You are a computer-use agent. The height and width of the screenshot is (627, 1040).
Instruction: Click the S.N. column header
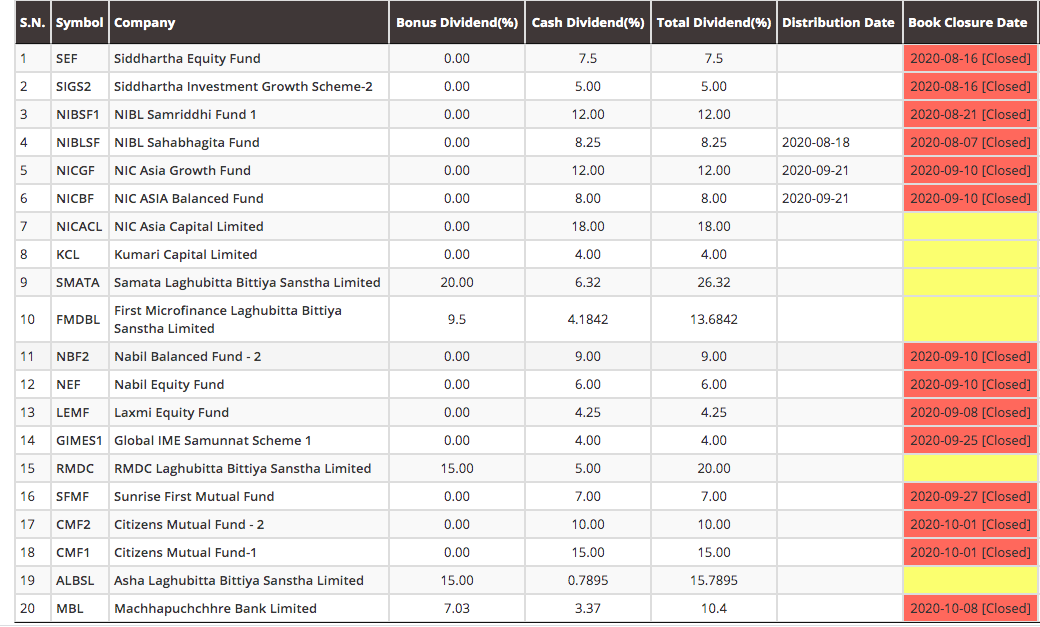pyautogui.click(x=33, y=22)
